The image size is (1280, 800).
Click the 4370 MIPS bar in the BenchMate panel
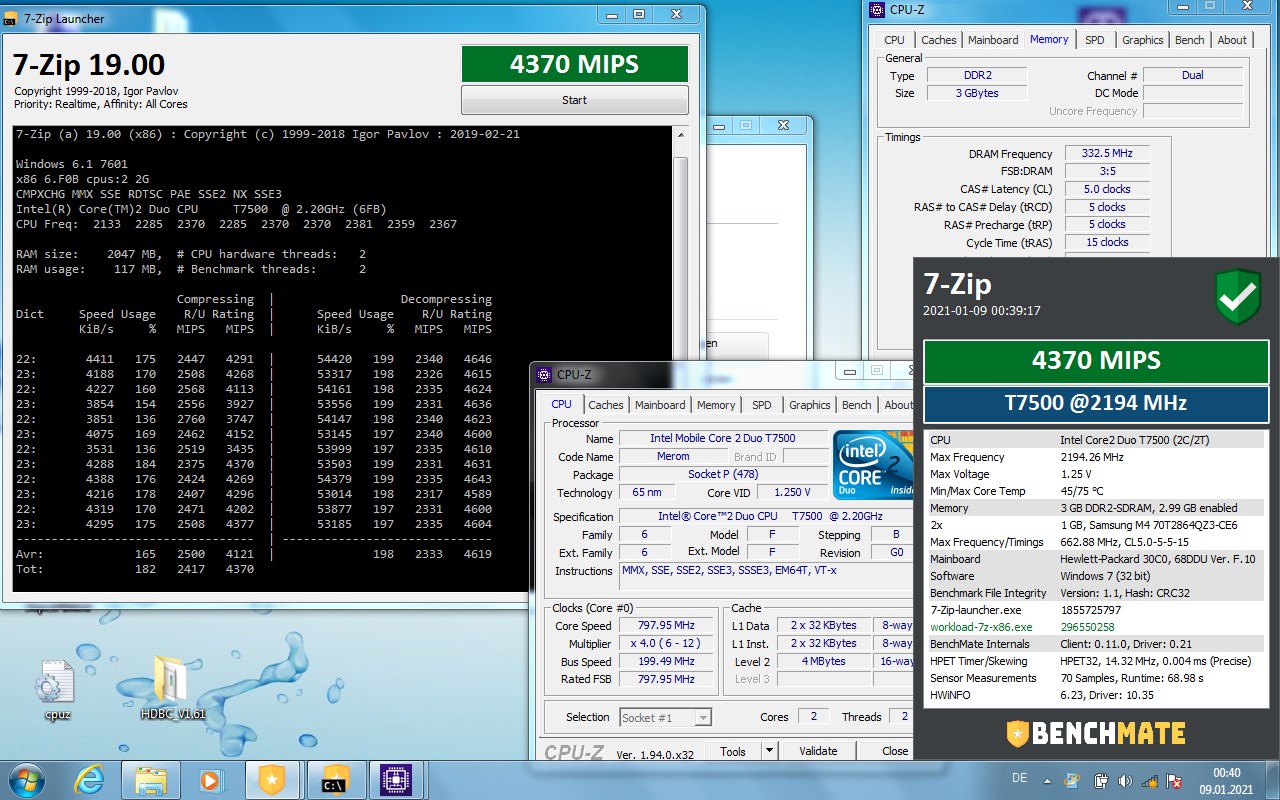click(x=1096, y=361)
